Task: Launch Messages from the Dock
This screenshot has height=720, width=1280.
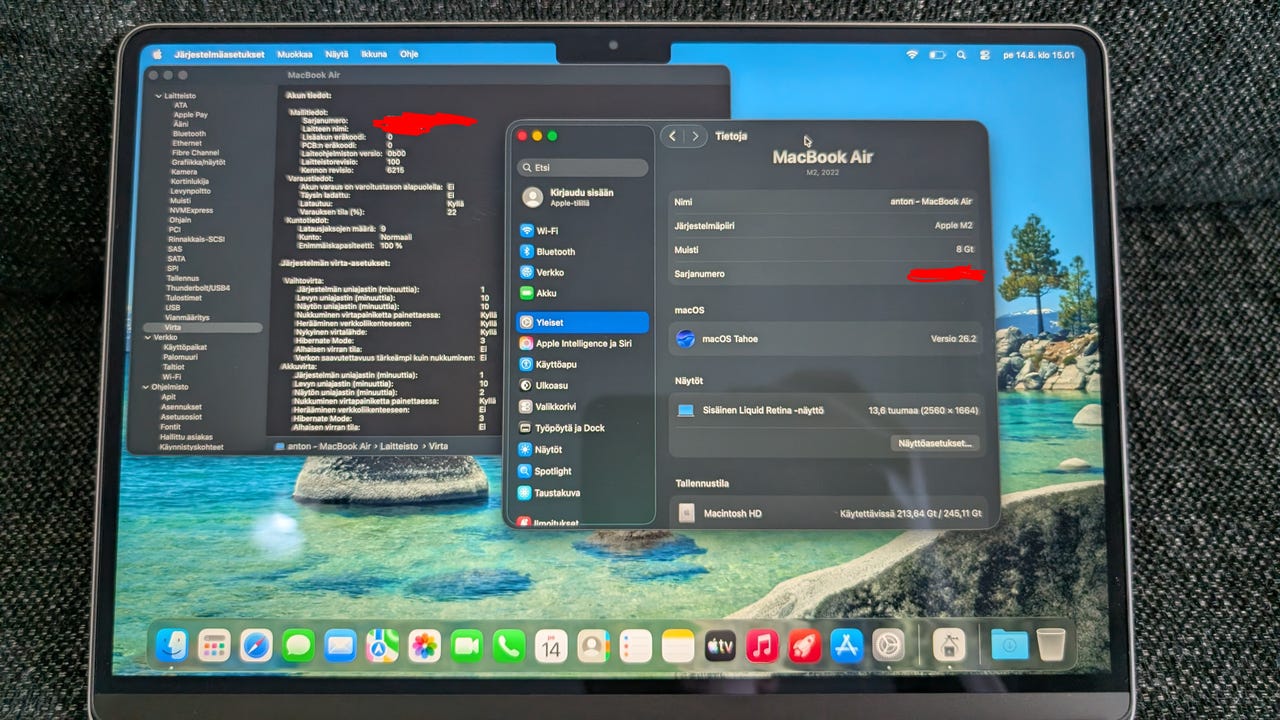Action: tap(298, 646)
